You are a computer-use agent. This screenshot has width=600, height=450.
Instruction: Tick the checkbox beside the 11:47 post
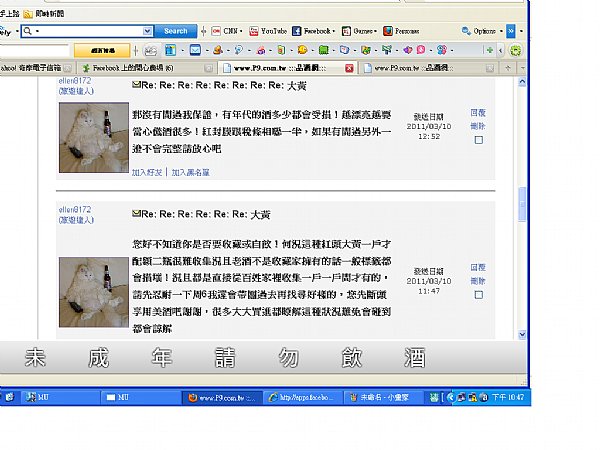[478, 295]
